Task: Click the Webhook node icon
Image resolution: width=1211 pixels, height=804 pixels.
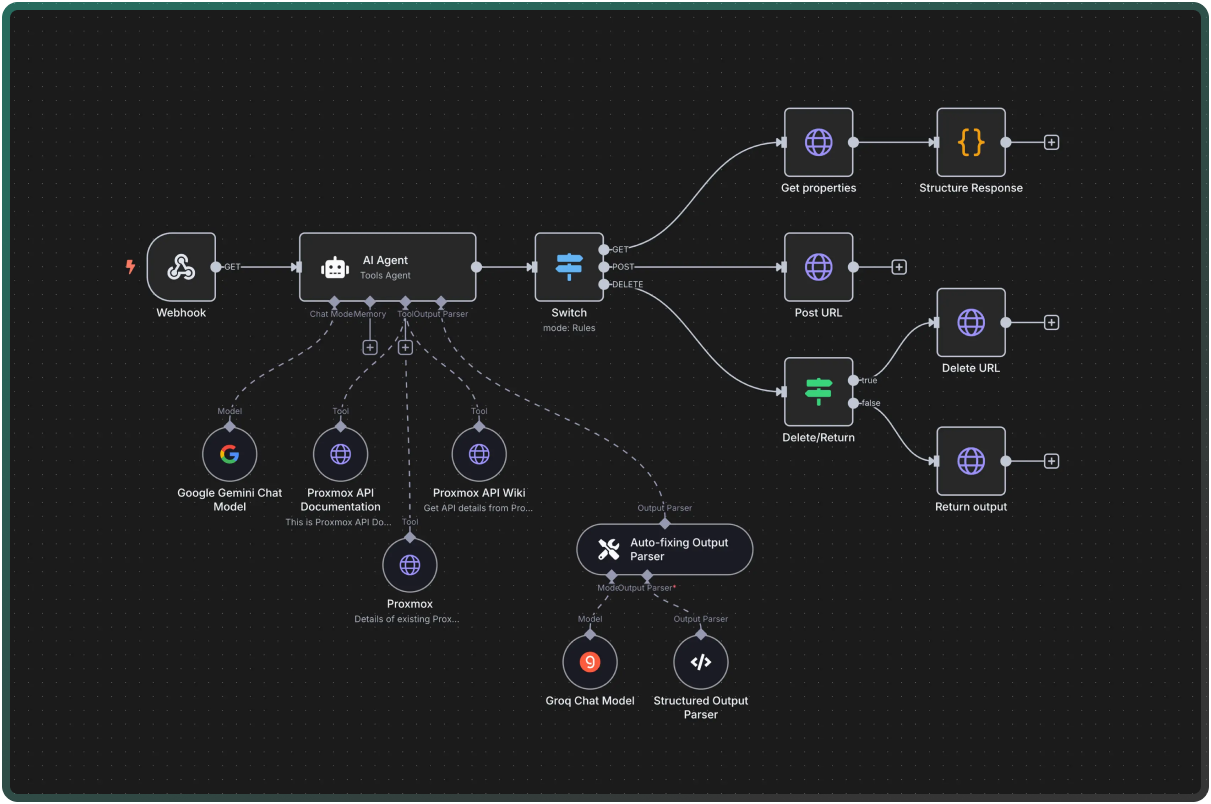Action: [181, 267]
